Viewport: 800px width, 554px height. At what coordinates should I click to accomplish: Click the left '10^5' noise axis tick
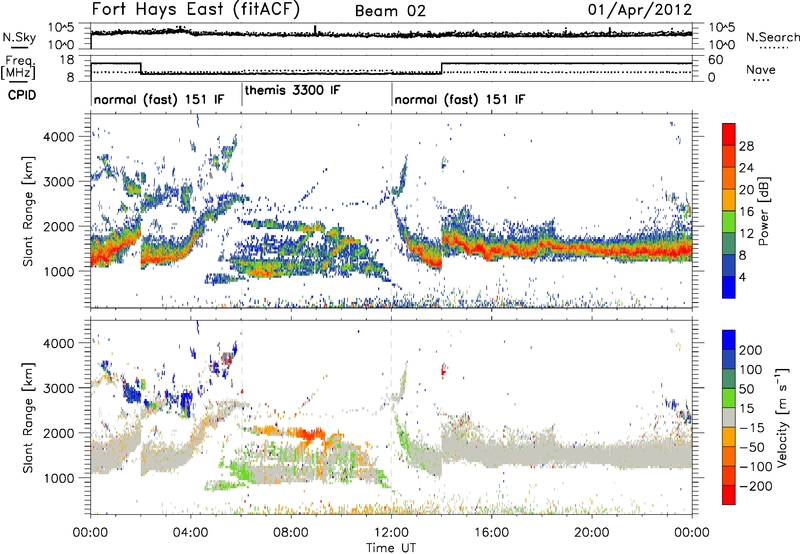pos(61,28)
